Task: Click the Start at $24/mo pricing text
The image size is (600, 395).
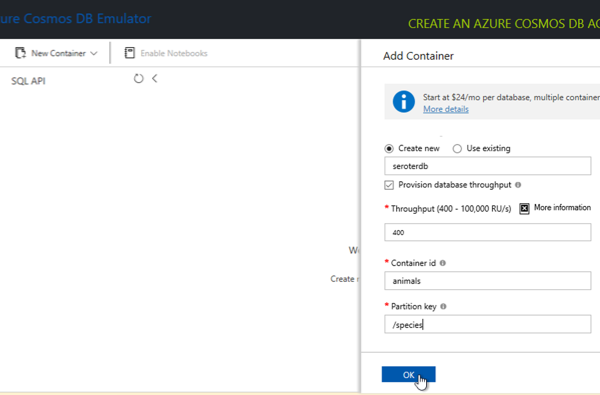Action: (x=511, y=97)
